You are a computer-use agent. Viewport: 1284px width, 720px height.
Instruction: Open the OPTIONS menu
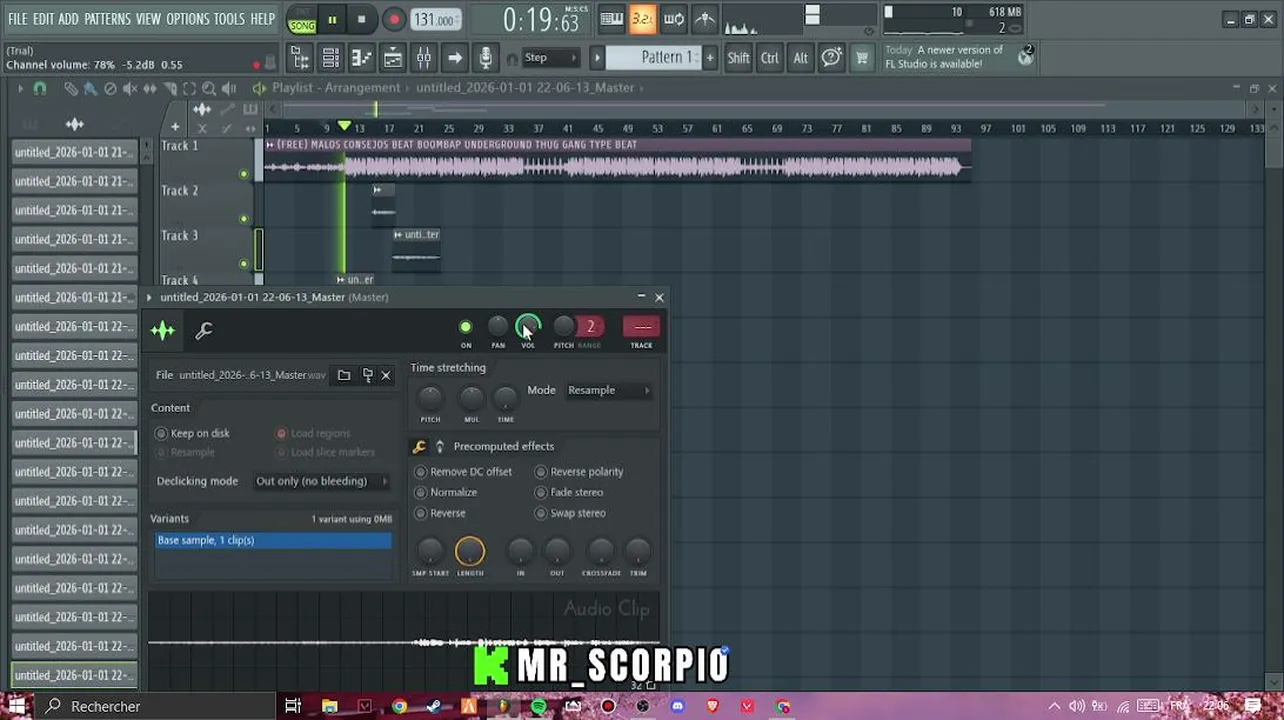coord(188,19)
